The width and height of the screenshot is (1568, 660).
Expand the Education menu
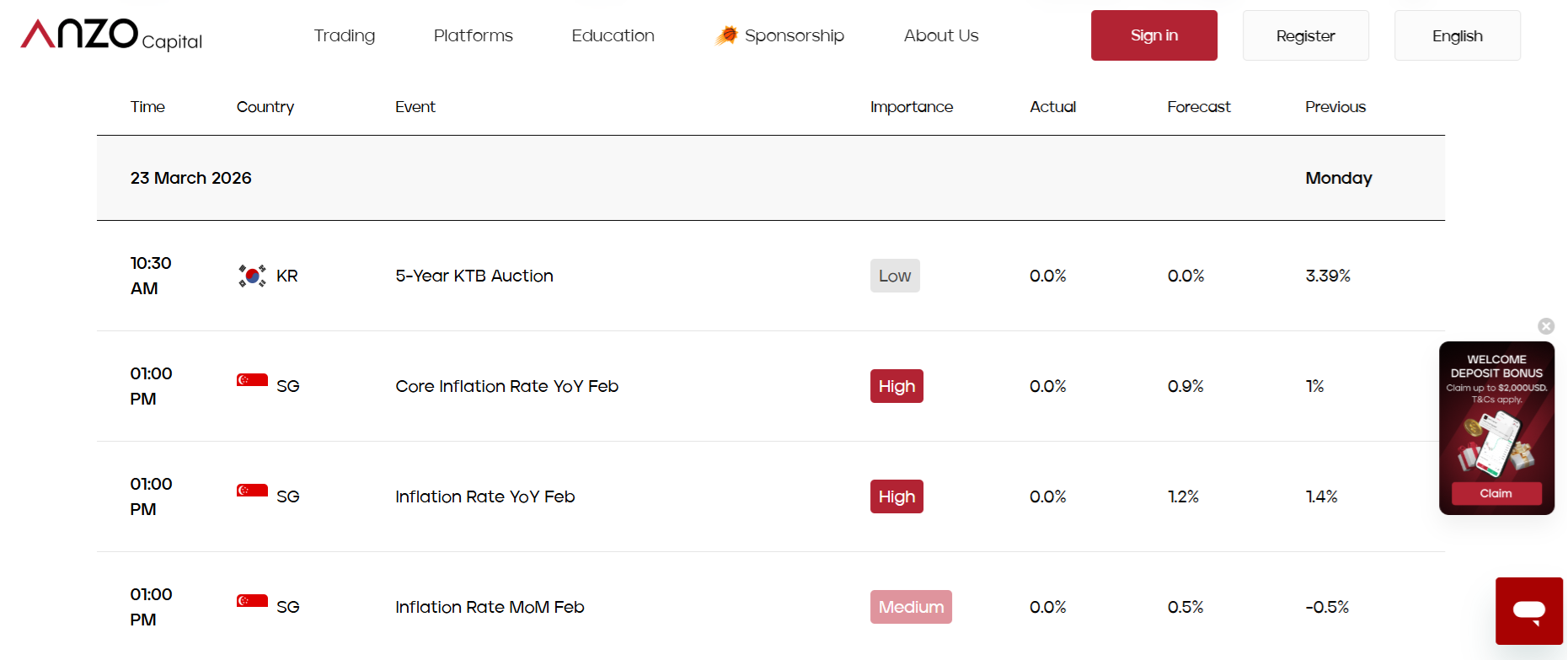(x=613, y=35)
